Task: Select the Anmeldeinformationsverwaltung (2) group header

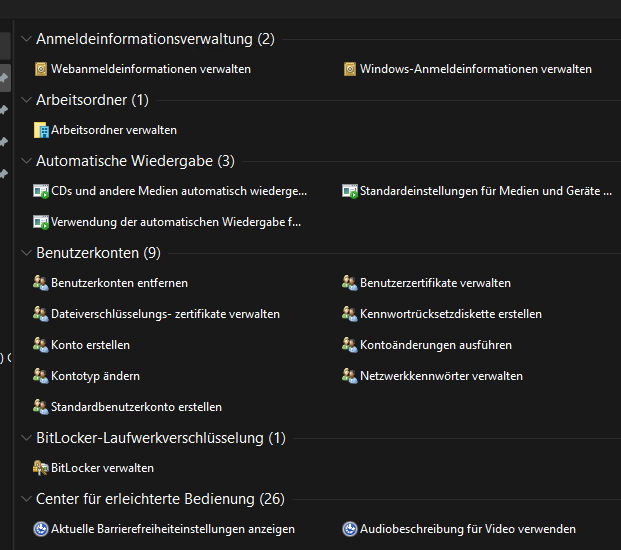Action: click(x=155, y=39)
